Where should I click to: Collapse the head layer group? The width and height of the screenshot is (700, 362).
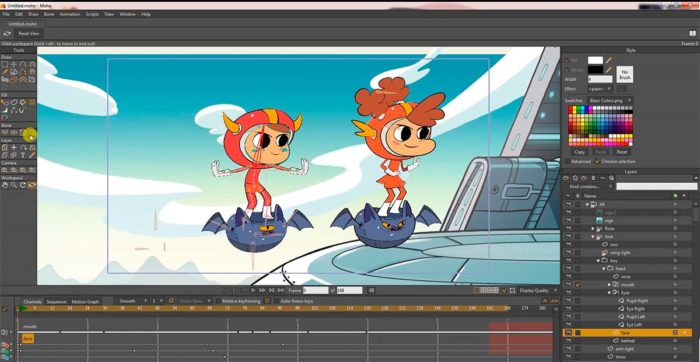pyautogui.click(x=604, y=269)
